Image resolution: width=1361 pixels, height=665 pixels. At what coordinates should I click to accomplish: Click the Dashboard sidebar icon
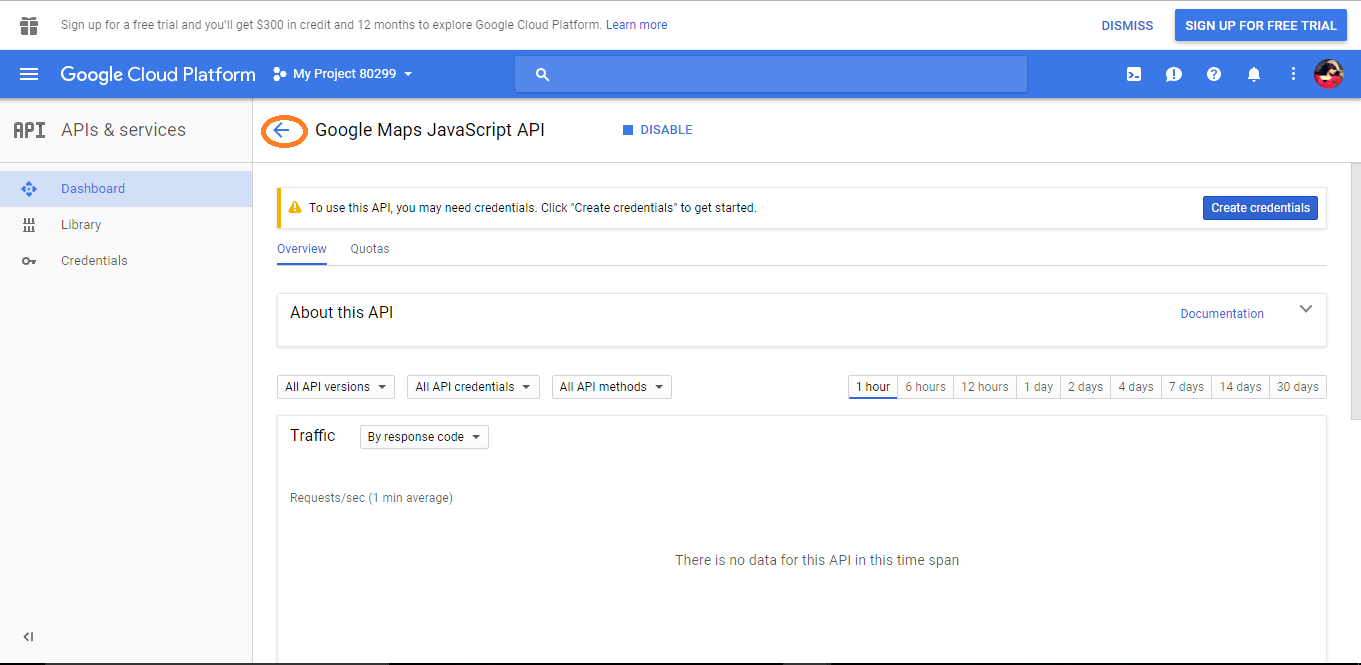tap(29, 189)
